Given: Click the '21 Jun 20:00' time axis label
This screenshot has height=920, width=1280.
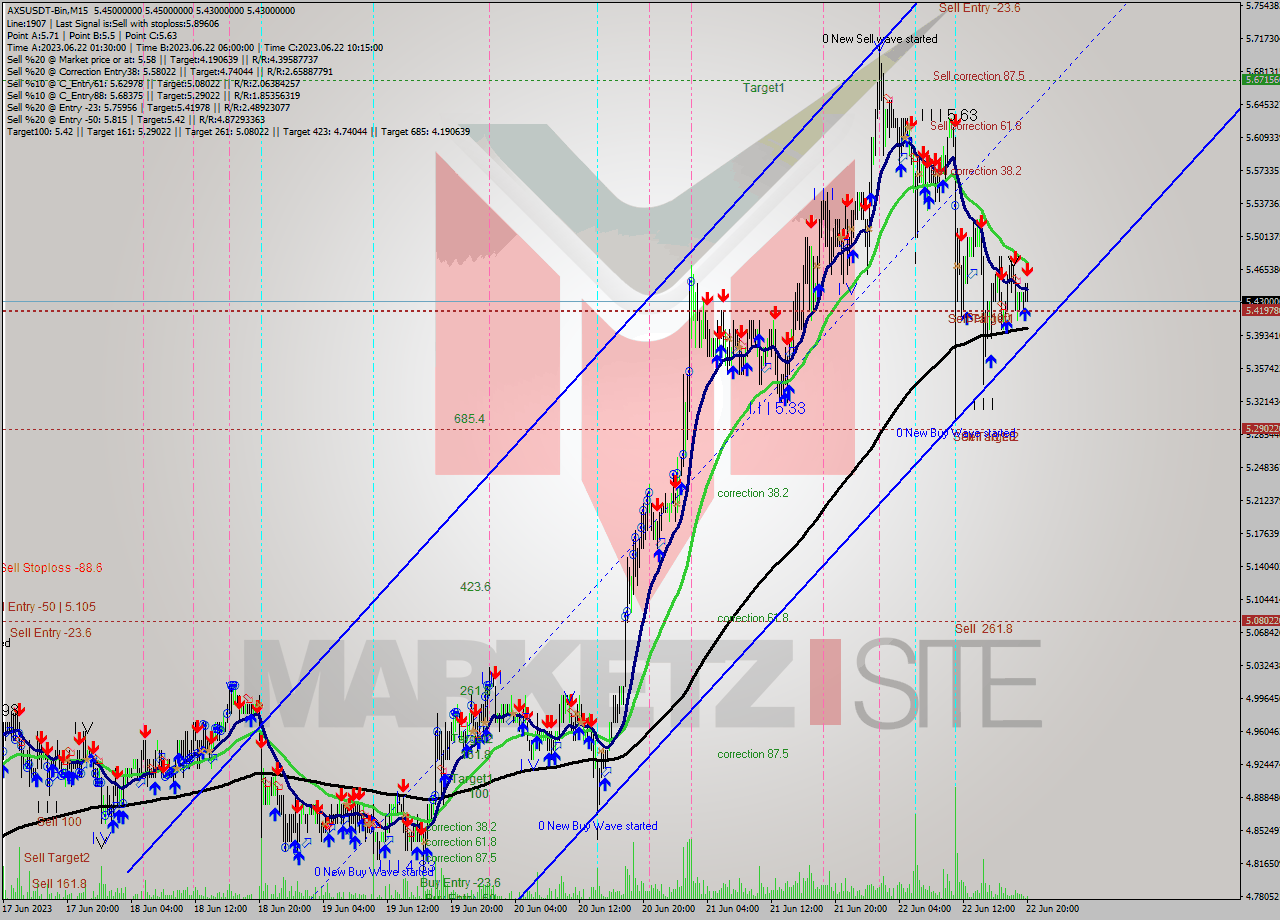Looking at the screenshot, I should point(861,909).
